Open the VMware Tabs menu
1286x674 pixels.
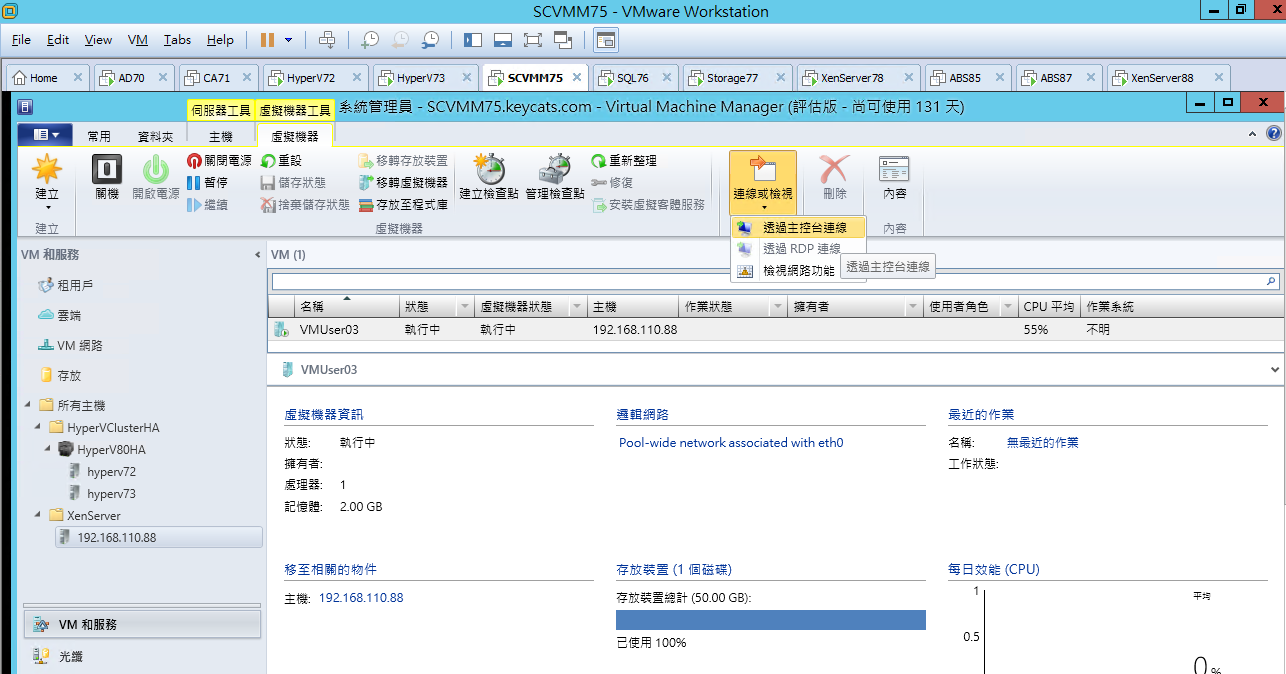(x=177, y=40)
